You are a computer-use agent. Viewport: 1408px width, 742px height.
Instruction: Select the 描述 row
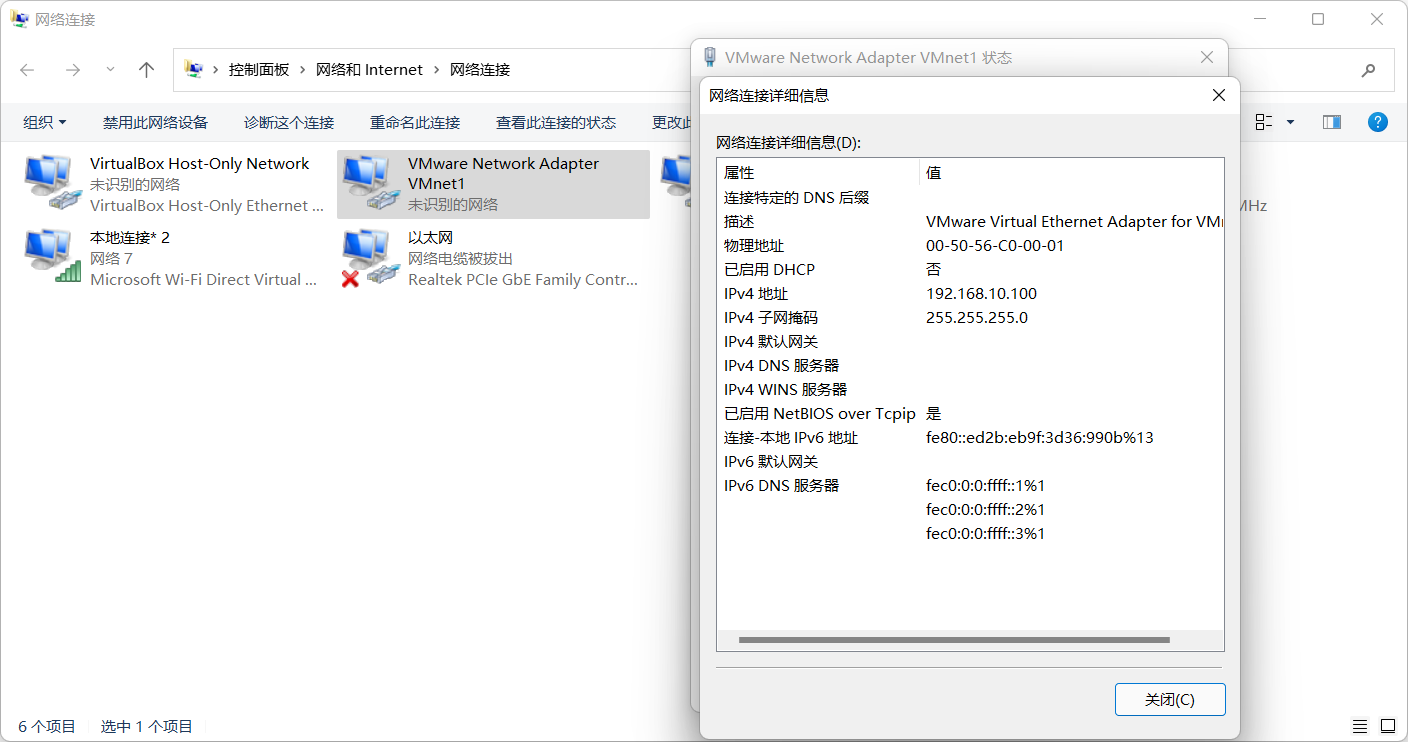point(970,221)
